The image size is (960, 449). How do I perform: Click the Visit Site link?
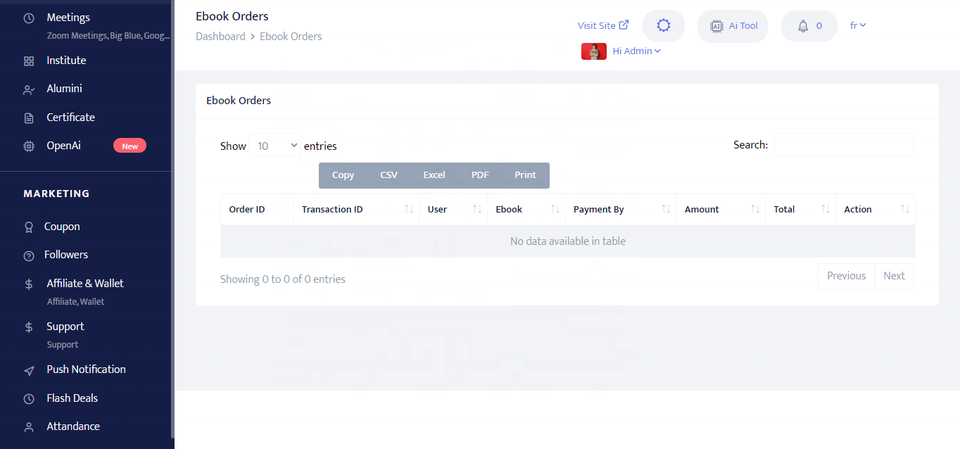pos(603,26)
